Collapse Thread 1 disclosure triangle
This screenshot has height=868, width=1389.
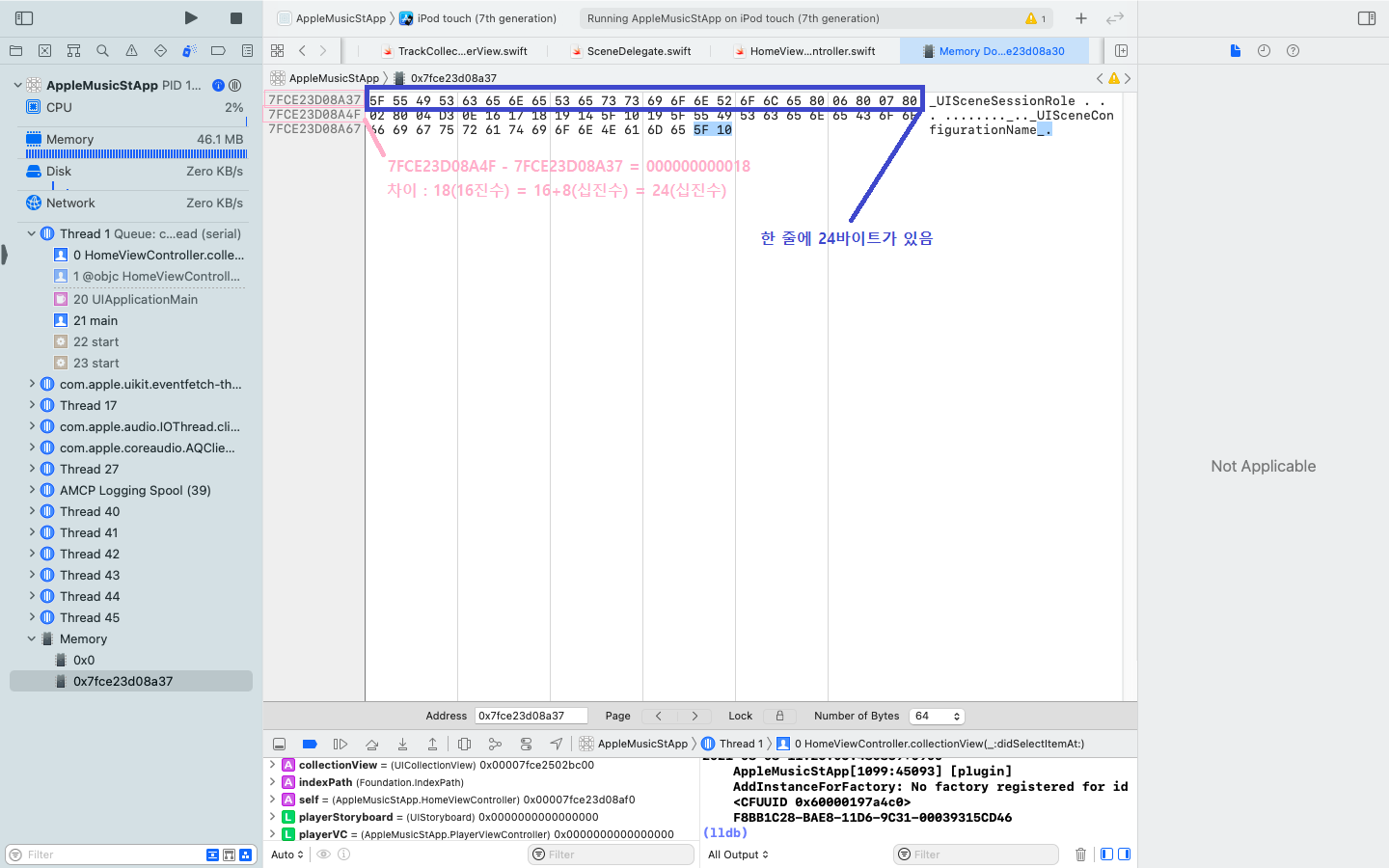coord(31,233)
